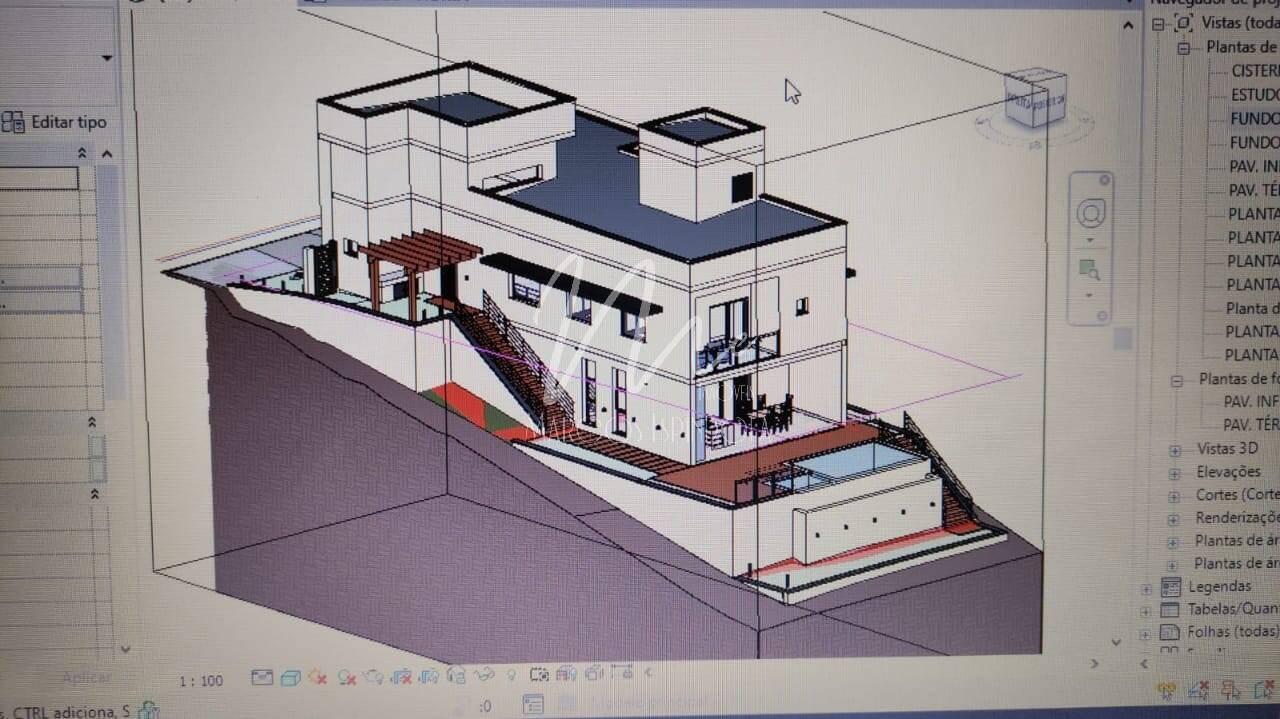Click navigation wheel icon in navigation bar
This screenshot has width=1280, height=719.
click(x=1090, y=213)
